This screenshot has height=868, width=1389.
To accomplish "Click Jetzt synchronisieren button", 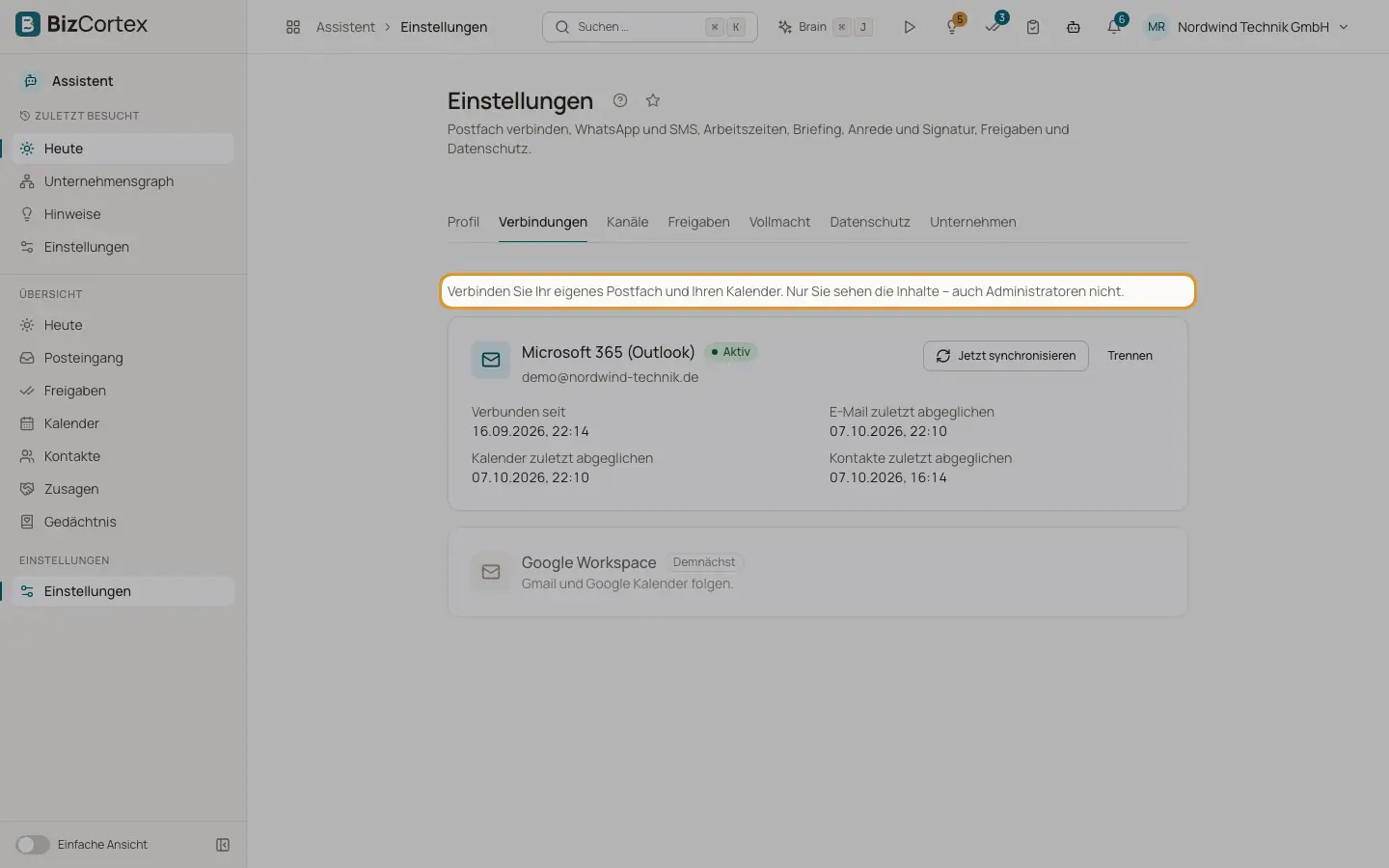I will point(1006,356).
